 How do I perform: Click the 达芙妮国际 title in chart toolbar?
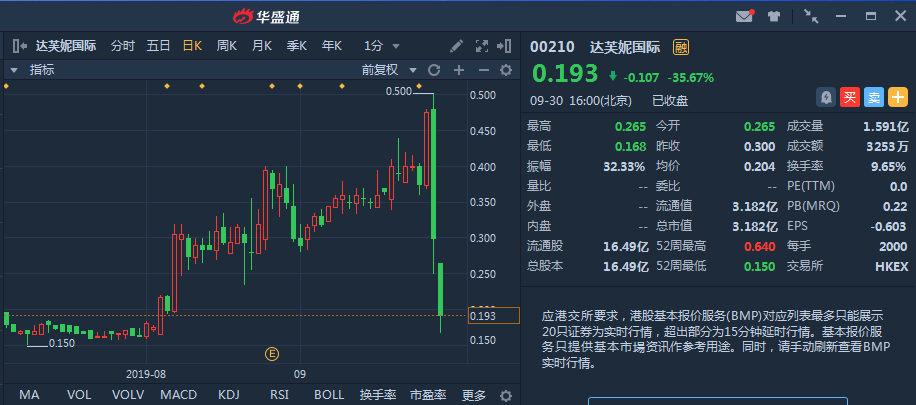point(66,46)
